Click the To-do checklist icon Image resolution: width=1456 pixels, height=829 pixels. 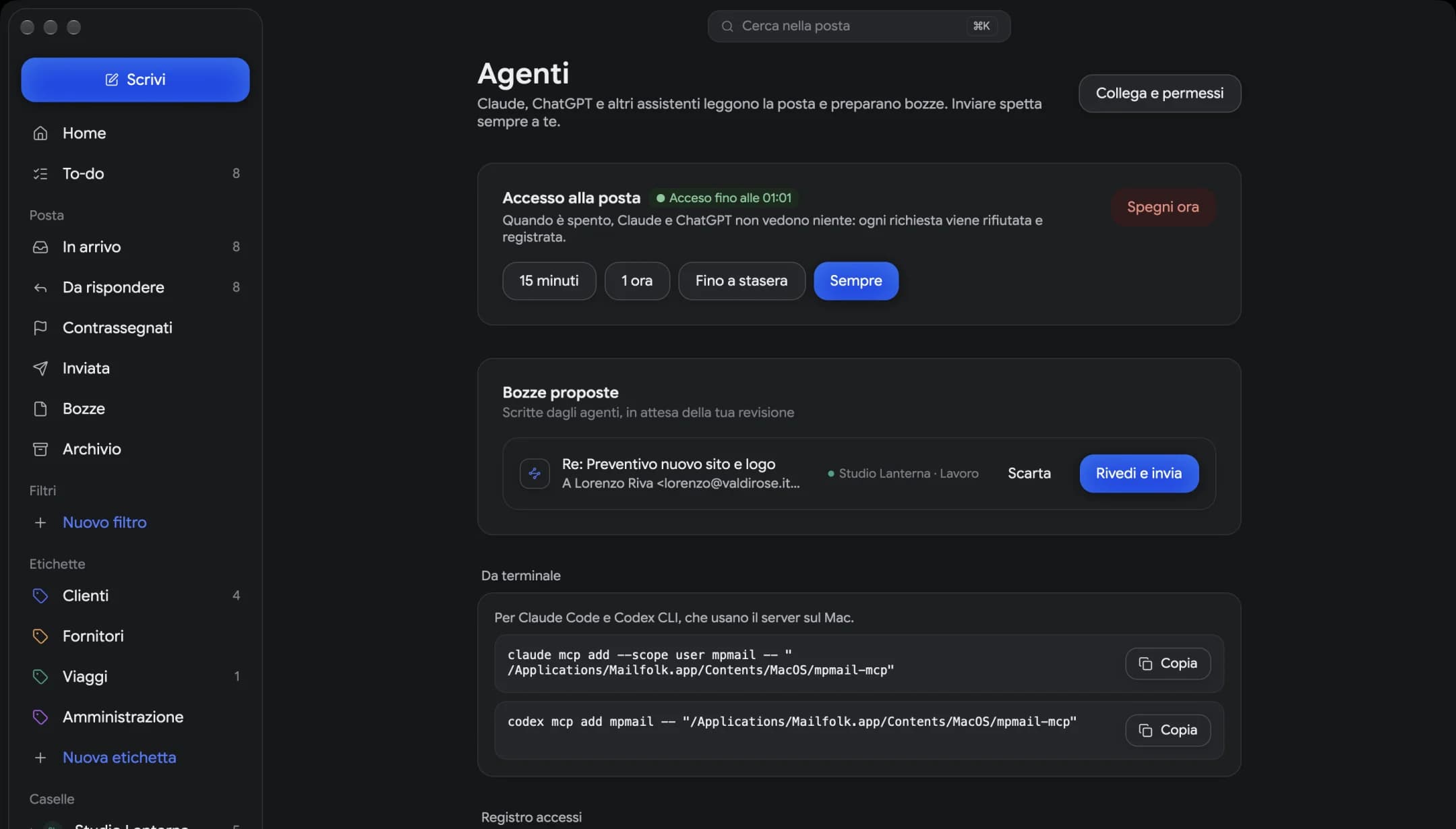[40, 173]
